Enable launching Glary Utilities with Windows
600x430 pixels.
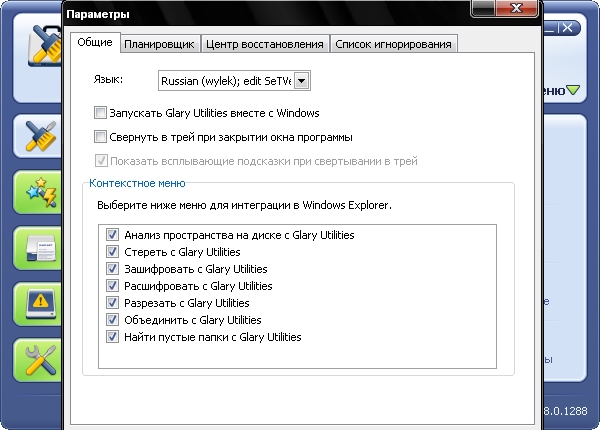click(x=100, y=114)
